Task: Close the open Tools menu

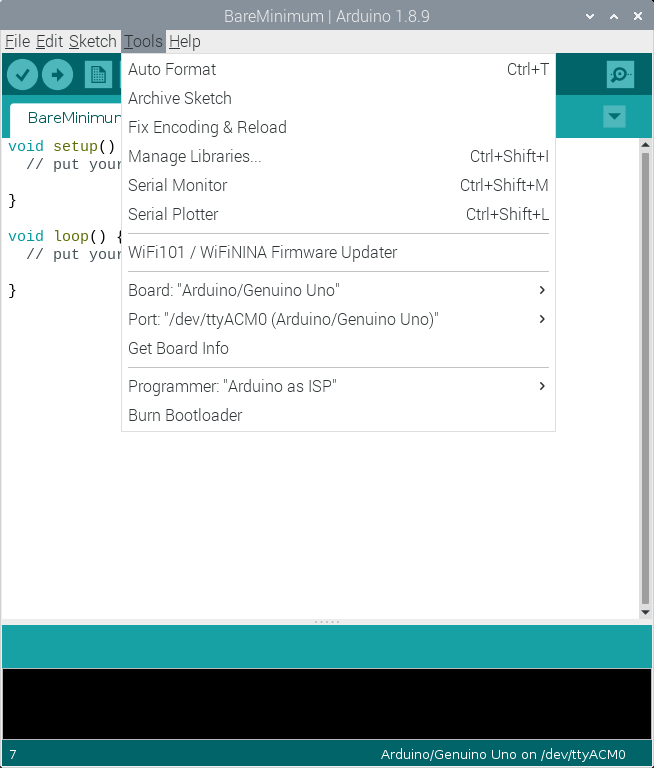Action: 143,42
